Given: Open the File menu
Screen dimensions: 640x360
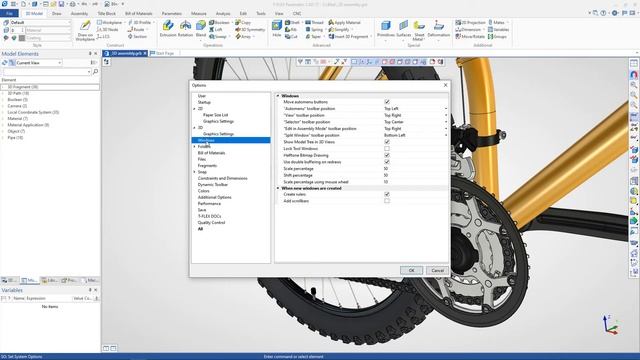Looking at the screenshot, I should (9, 13).
